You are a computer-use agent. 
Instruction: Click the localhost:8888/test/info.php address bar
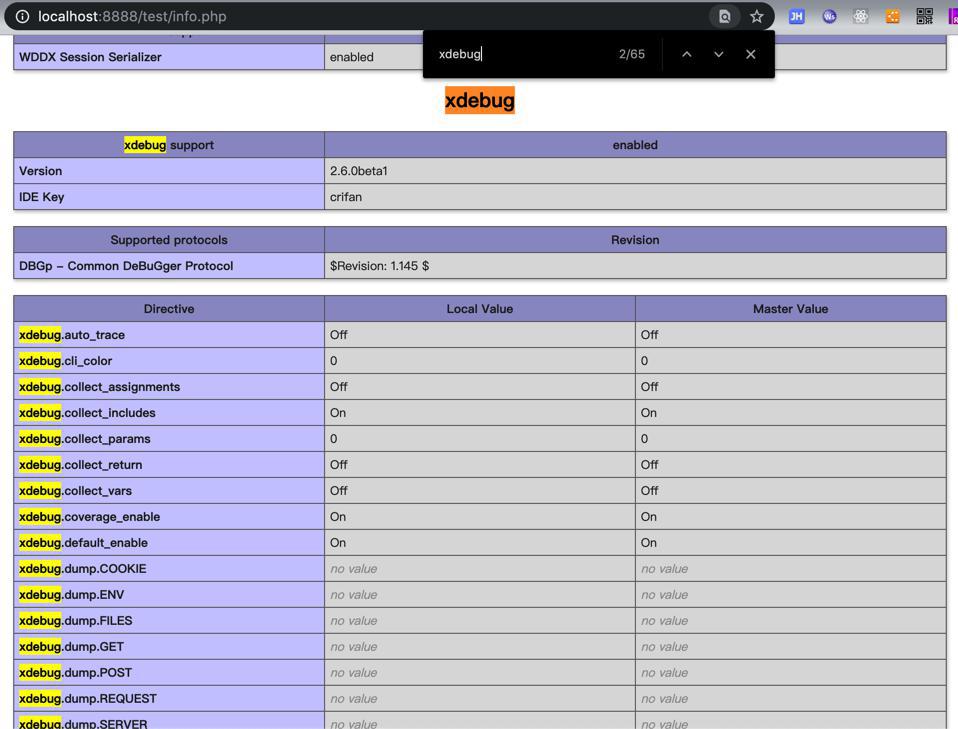pos(367,16)
